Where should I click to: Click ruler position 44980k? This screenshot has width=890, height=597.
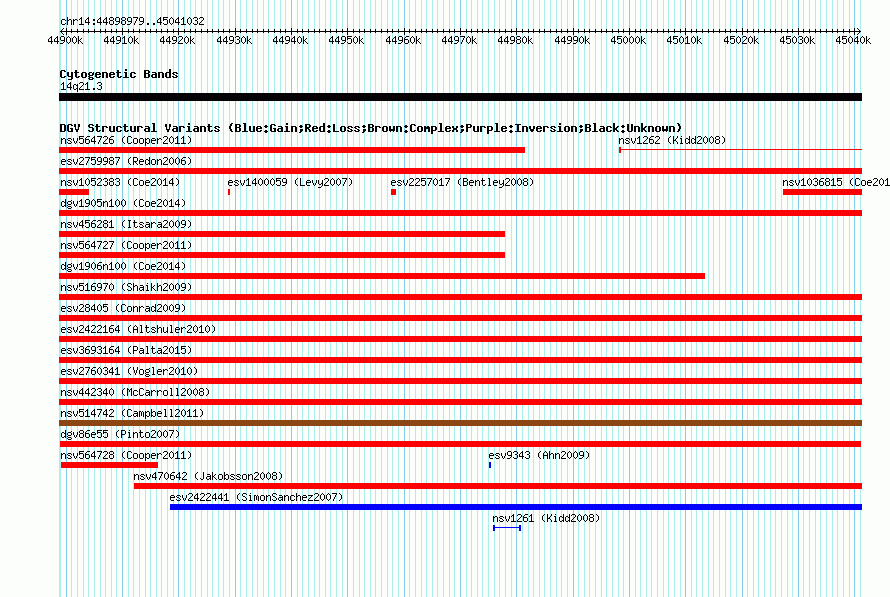coord(515,40)
